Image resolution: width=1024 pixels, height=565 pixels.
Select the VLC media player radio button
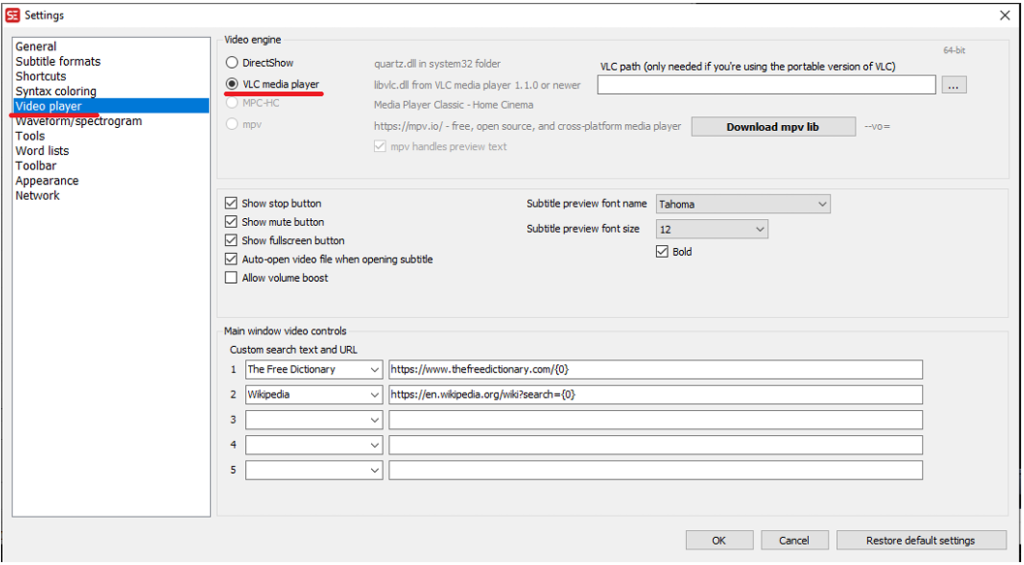pos(232,84)
